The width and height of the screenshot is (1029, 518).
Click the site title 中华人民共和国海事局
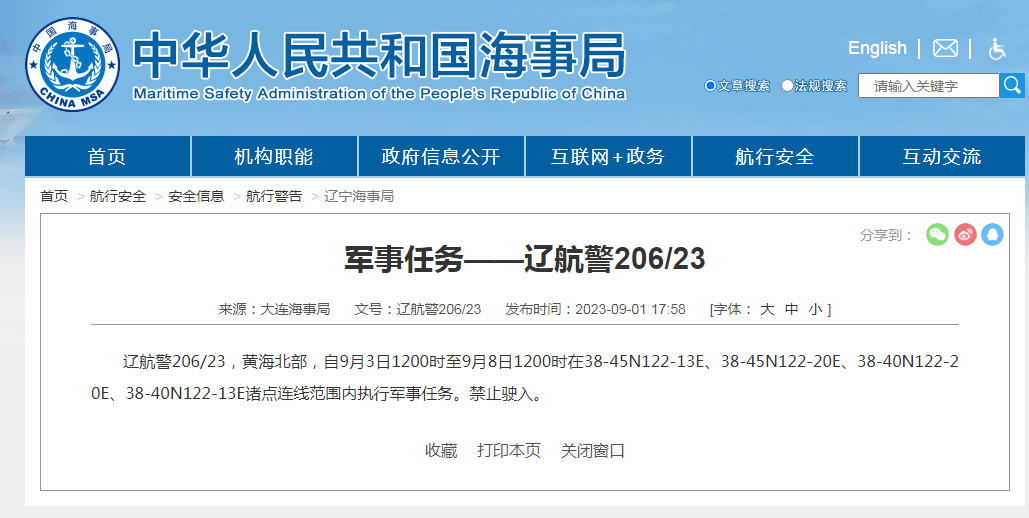[x=379, y=56]
